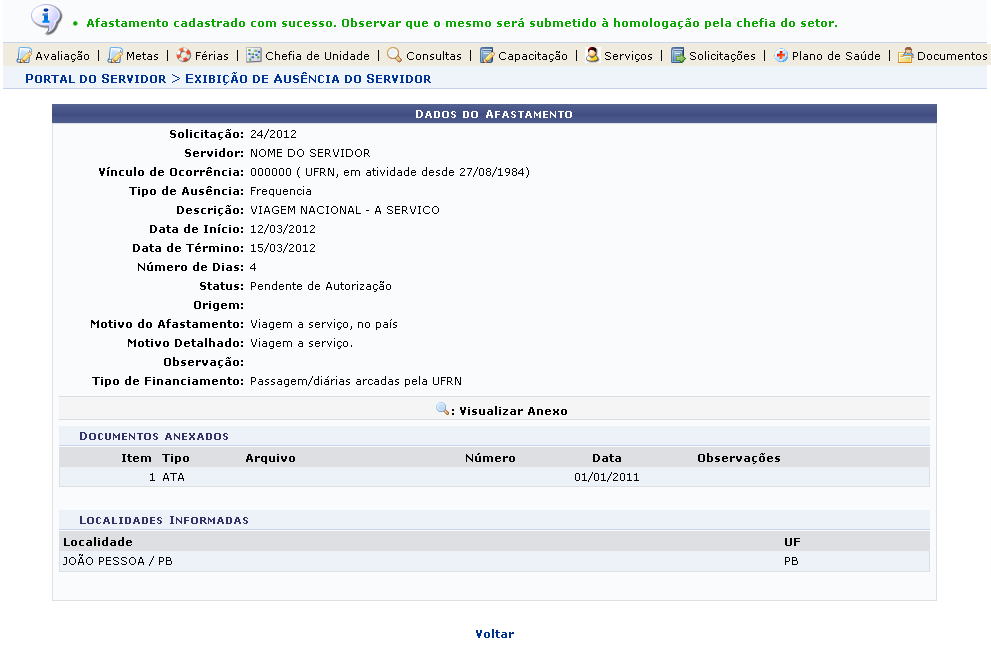
Task: Open the Consultas menu
Action: pyautogui.click(x=434, y=56)
